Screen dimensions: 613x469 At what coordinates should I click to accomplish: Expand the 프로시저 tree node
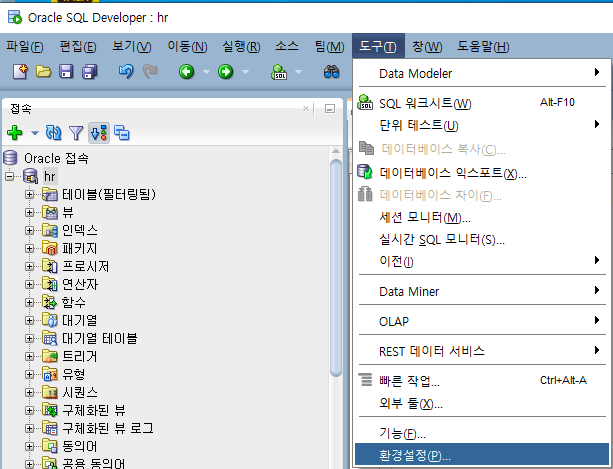pyautogui.click(x=29, y=266)
